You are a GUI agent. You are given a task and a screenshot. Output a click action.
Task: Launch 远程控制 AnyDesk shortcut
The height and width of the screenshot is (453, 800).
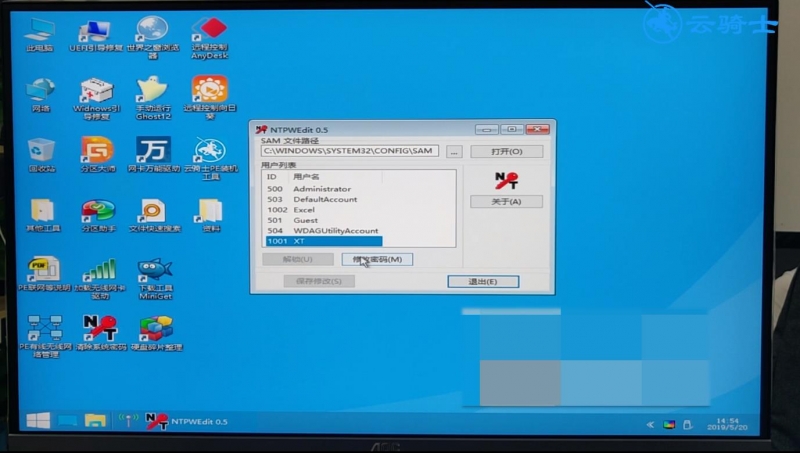click(x=210, y=38)
